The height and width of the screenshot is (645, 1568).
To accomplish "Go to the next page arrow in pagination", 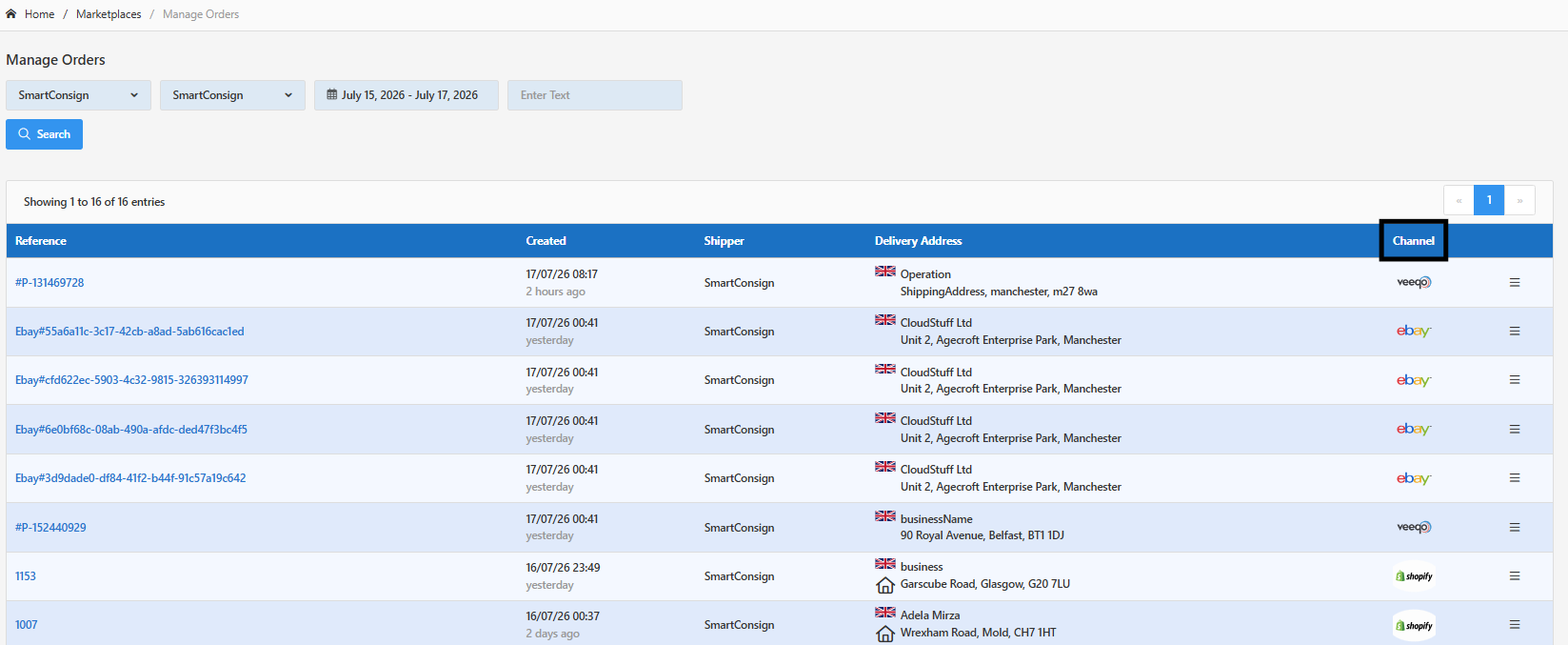I will tap(1519, 200).
